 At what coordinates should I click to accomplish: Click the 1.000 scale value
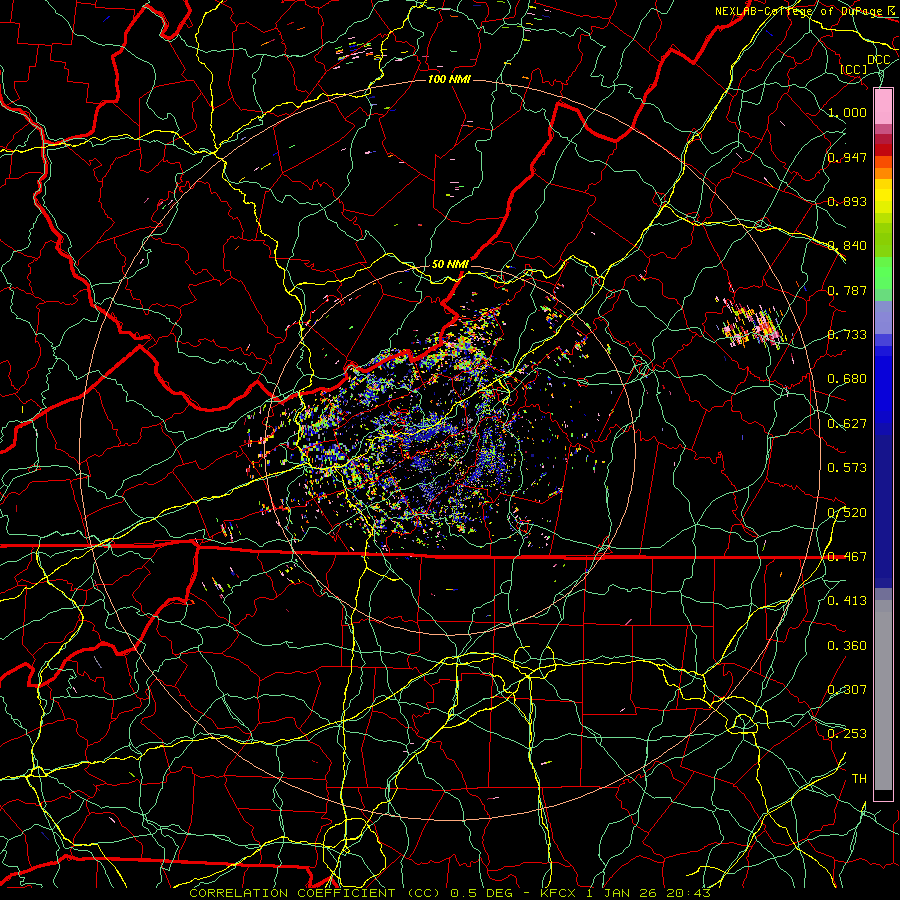tap(847, 112)
